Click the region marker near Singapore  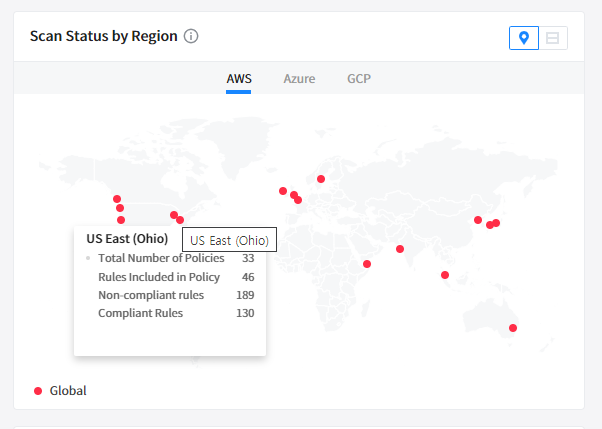[x=445, y=275]
